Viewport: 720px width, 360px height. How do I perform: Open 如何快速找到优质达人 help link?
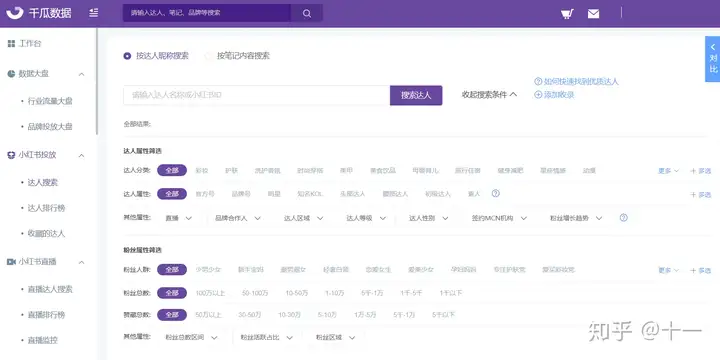[577, 82]
